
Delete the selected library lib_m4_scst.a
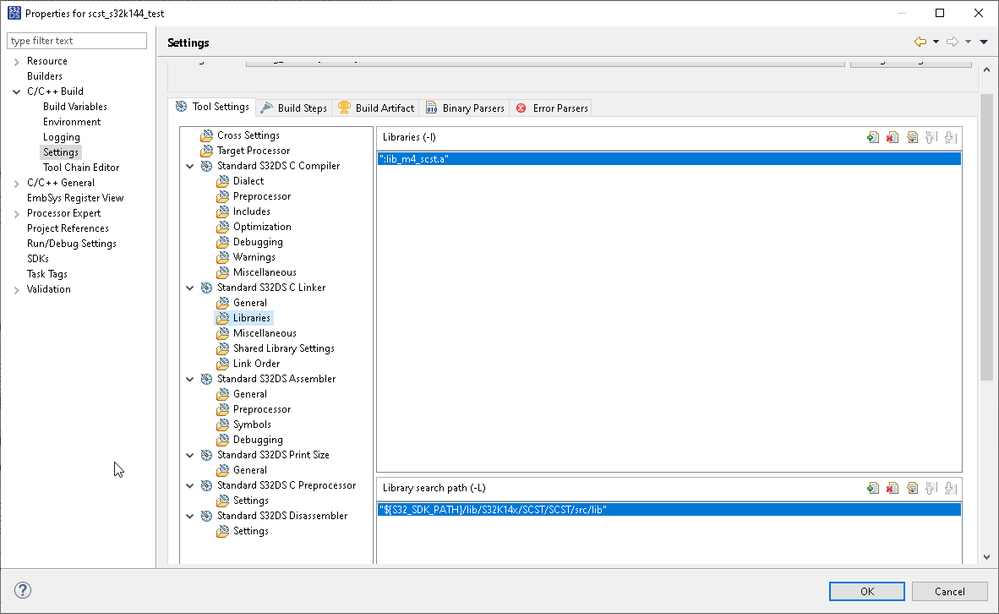892,137
